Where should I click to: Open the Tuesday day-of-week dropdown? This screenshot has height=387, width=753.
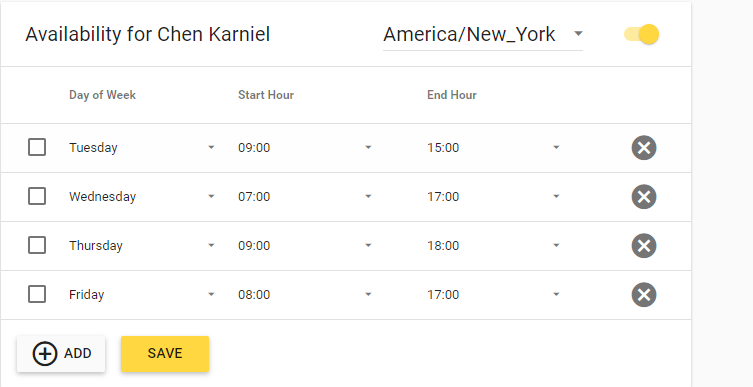[x=142, y=147]
